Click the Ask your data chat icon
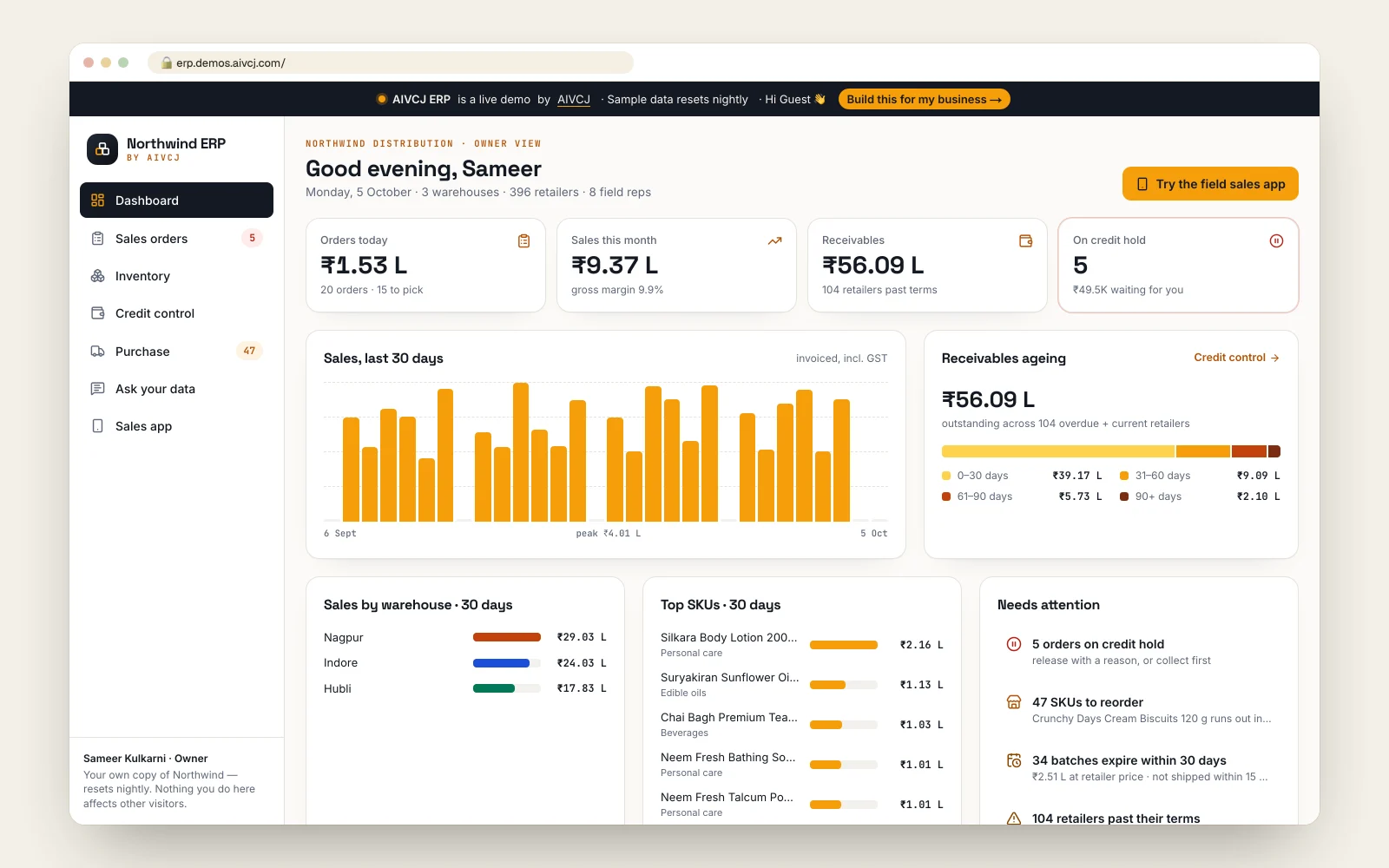The image size is (1389, 868). point(97,389)
